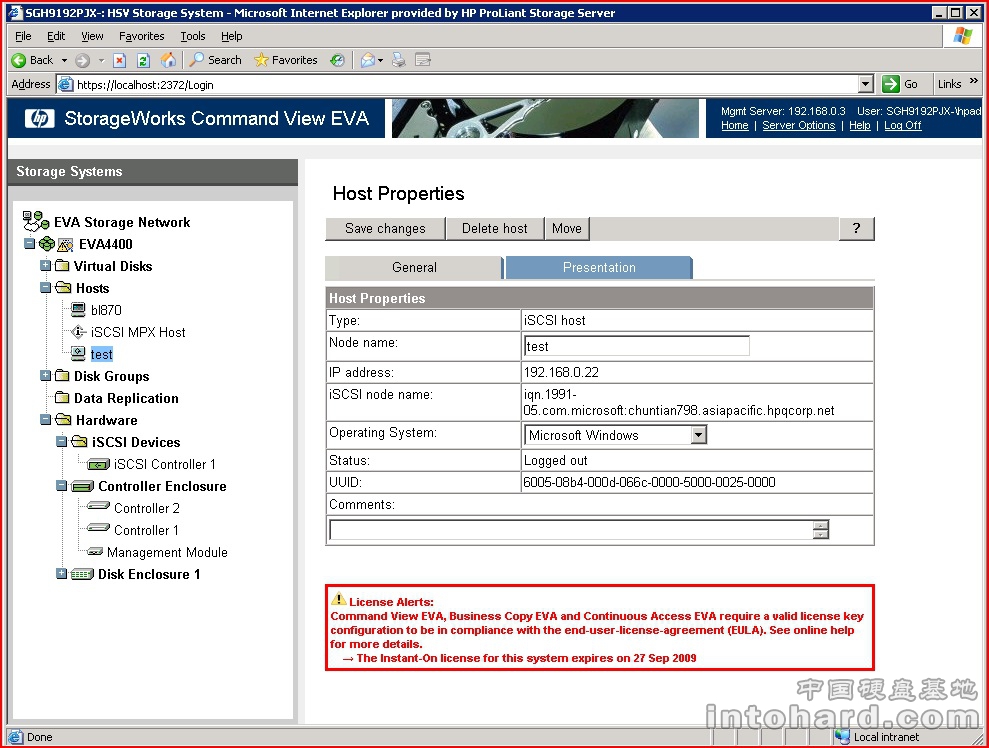The width and height of the screenshot is (989, 748).
Task: Select Controller 2 in the tree
Action: [x=146, y=508]
